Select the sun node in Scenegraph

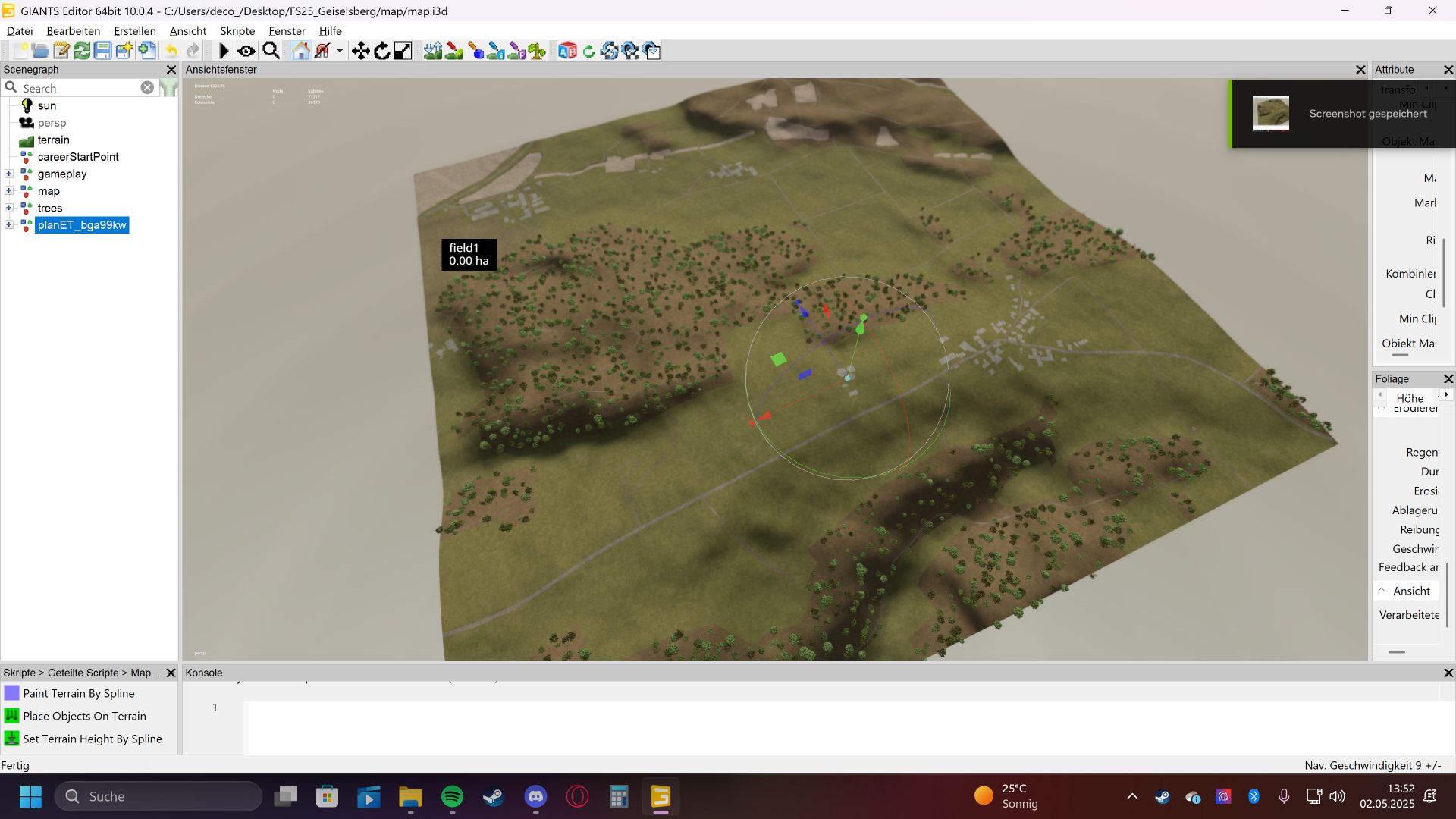coord(47,105)
